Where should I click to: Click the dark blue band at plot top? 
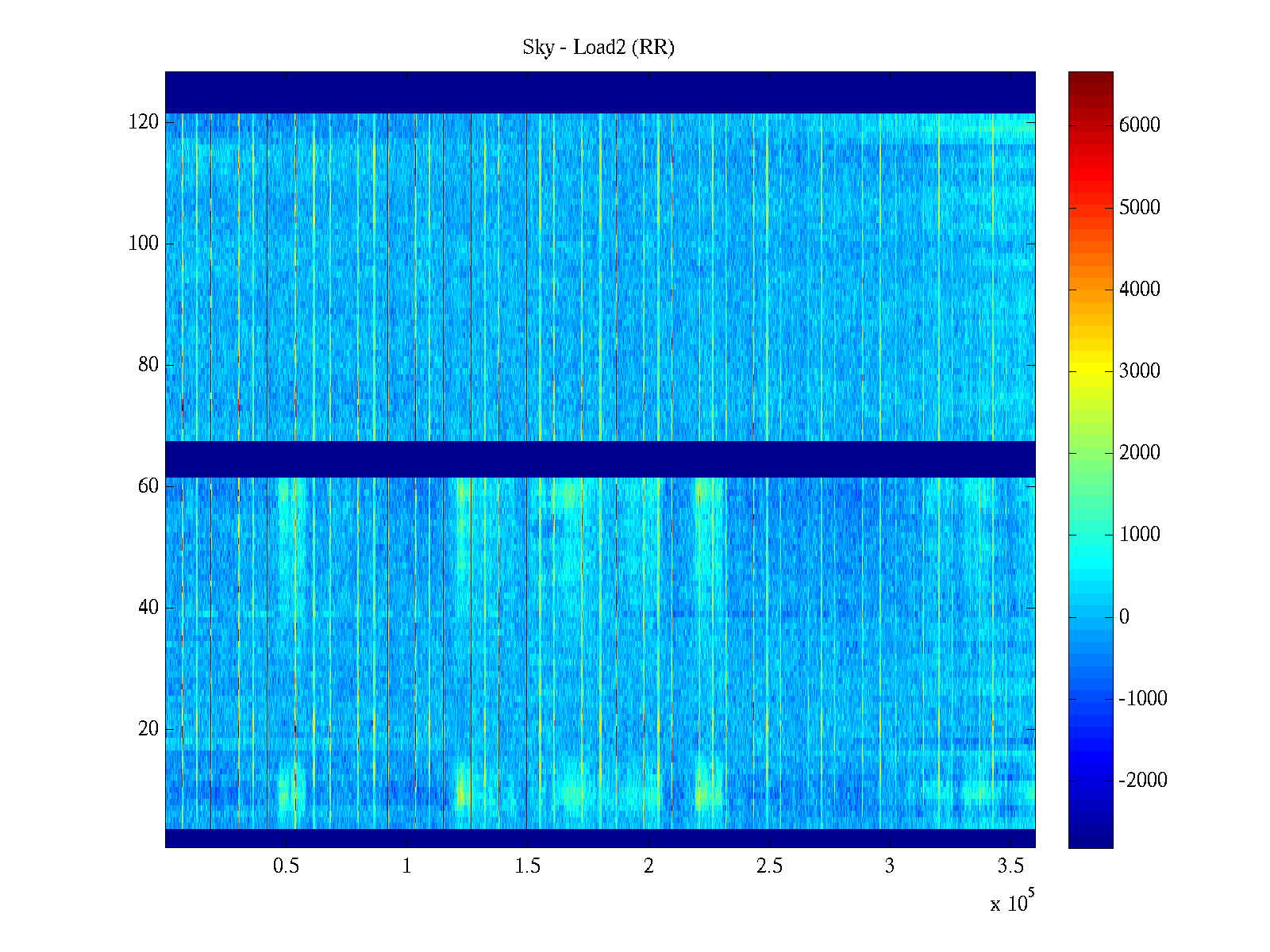click(x=600, y=92)
